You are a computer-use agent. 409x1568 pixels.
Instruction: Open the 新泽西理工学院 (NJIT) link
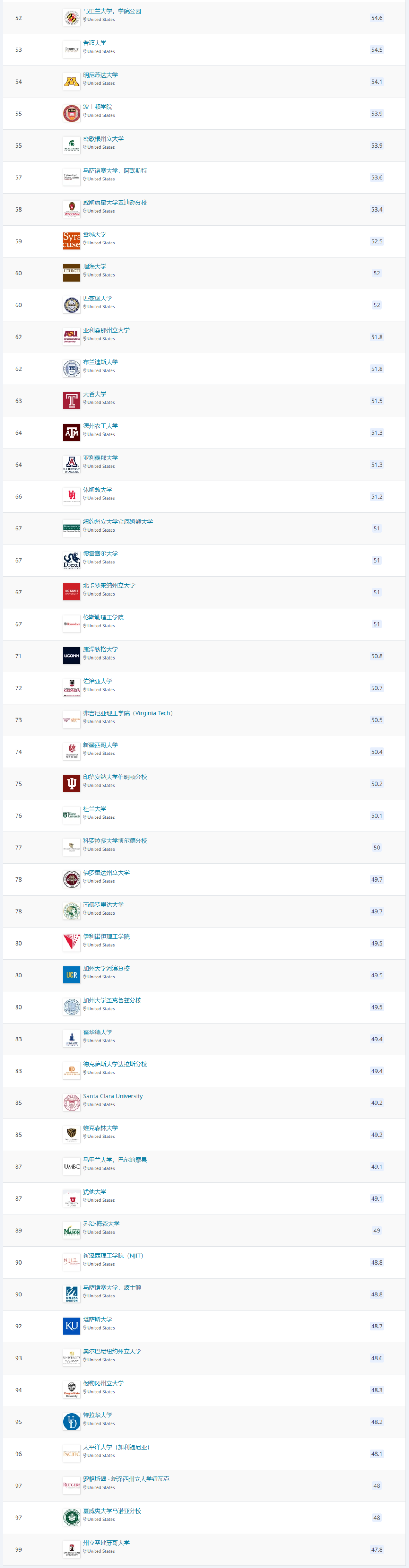[113, 1256]
